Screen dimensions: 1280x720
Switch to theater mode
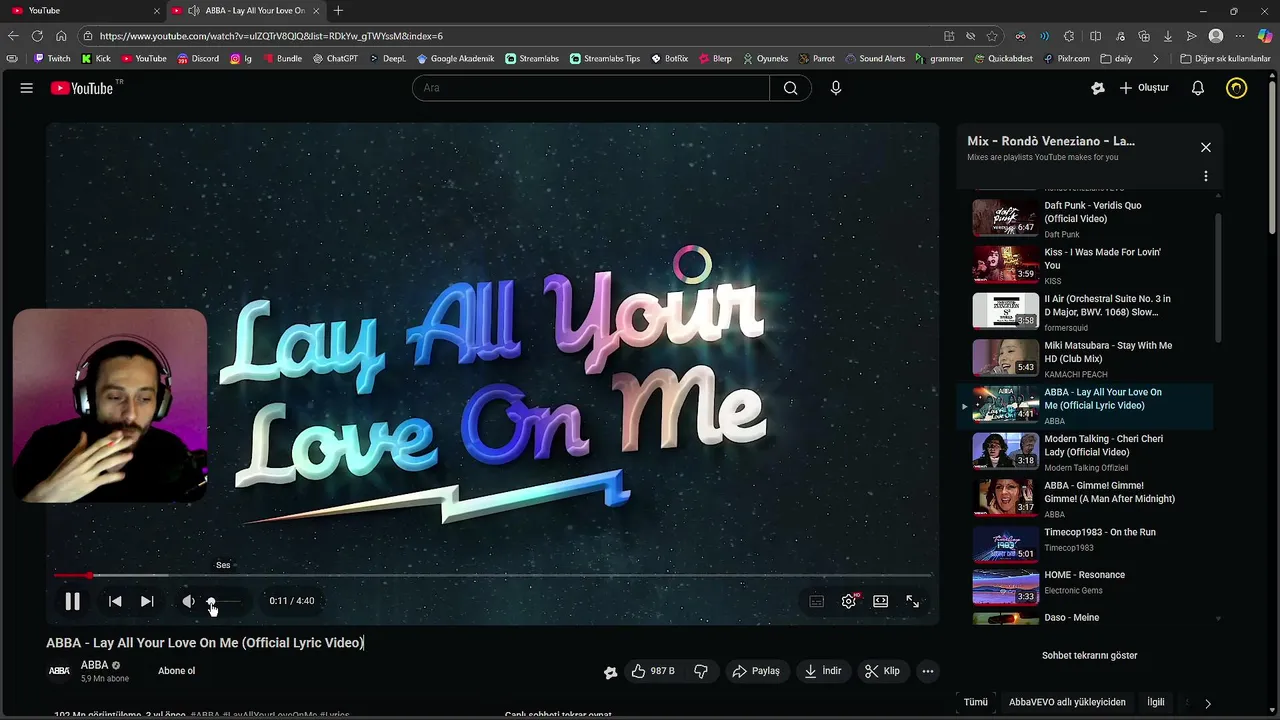[881, 601]
